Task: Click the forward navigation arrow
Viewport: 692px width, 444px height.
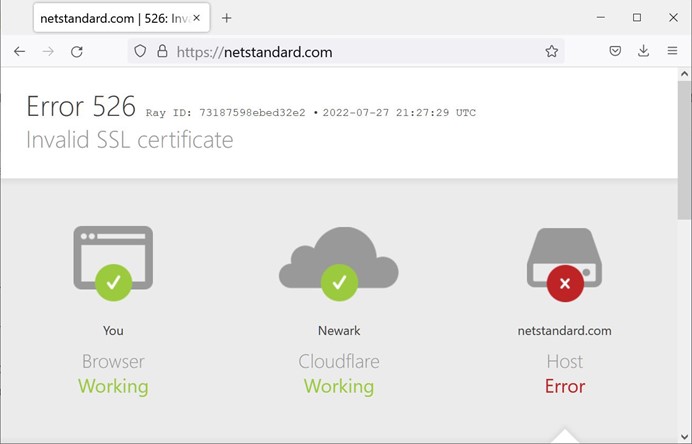Action: 47,52
